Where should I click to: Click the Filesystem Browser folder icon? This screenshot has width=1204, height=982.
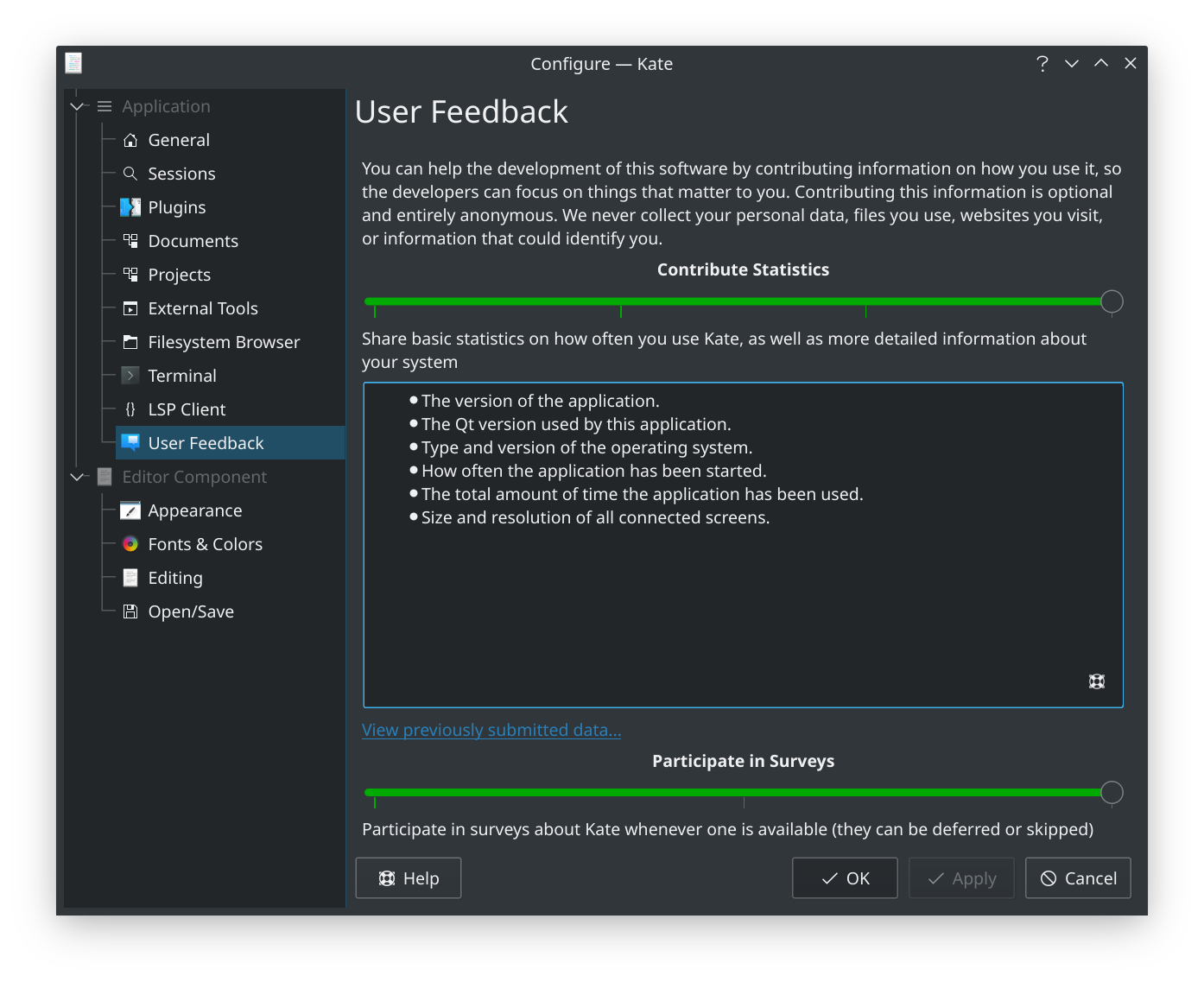130,342
